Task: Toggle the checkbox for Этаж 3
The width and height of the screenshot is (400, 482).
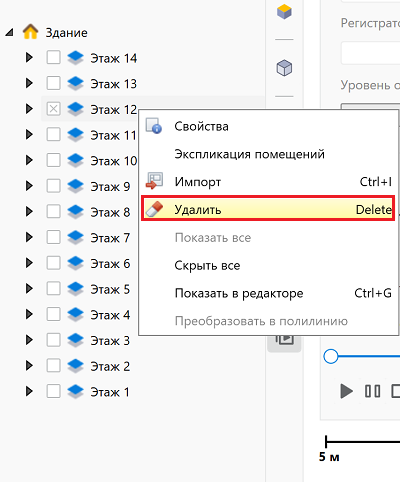Action: 53,340
